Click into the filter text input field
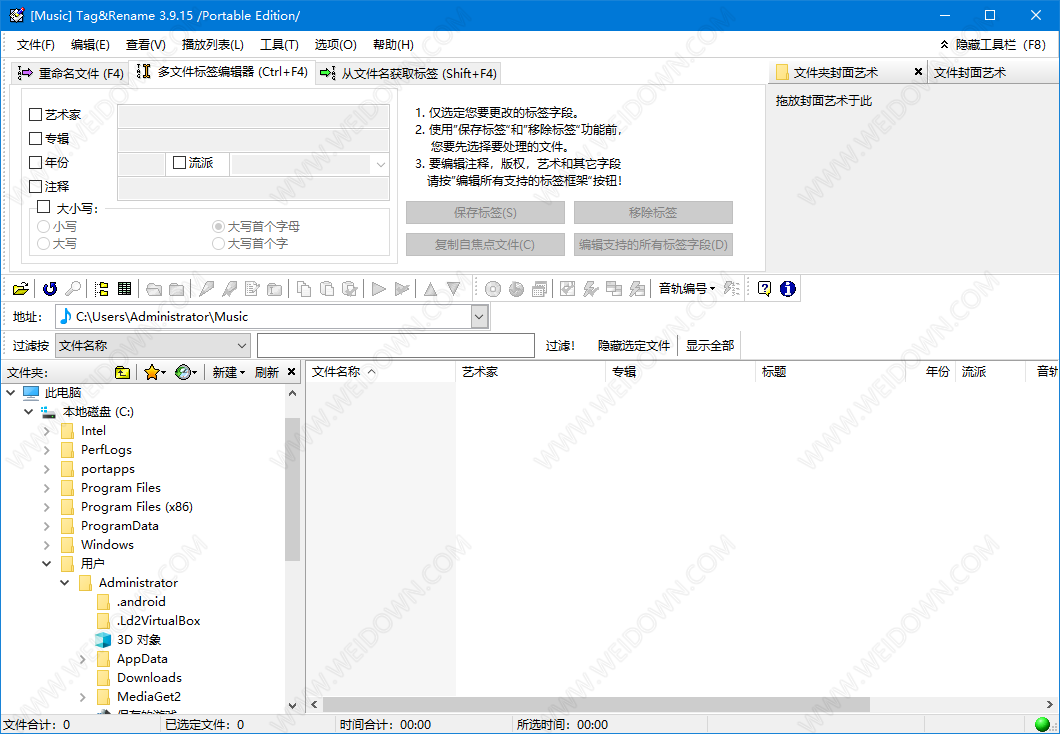This screenshot has height=734, width=1060. (395, 345)
